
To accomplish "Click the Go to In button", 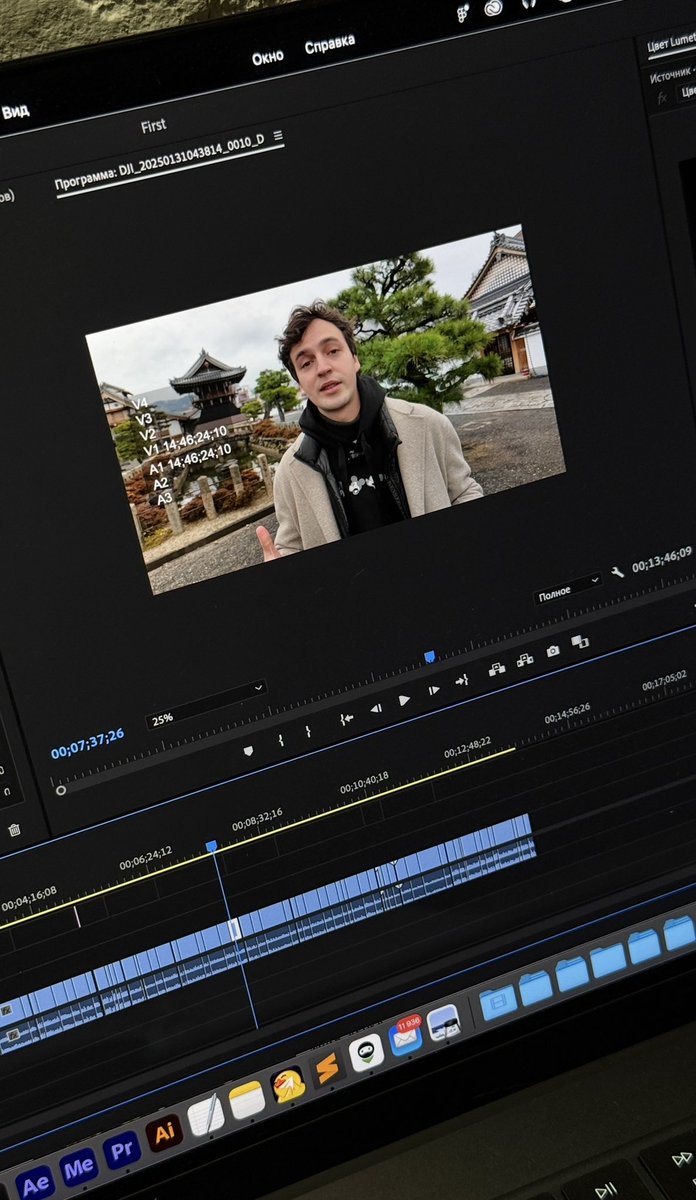I will 346,718.
